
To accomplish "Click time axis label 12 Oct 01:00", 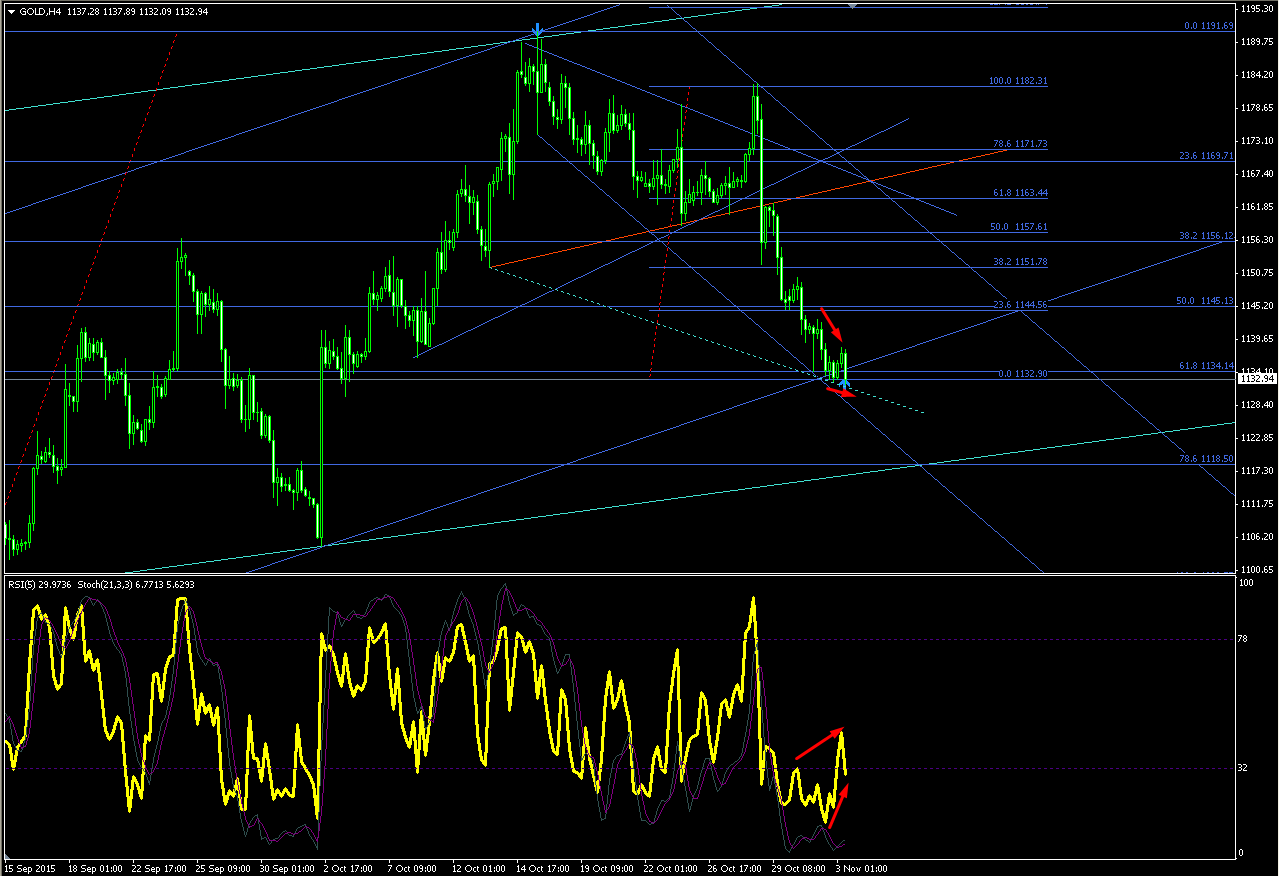I will click(478, 868).
